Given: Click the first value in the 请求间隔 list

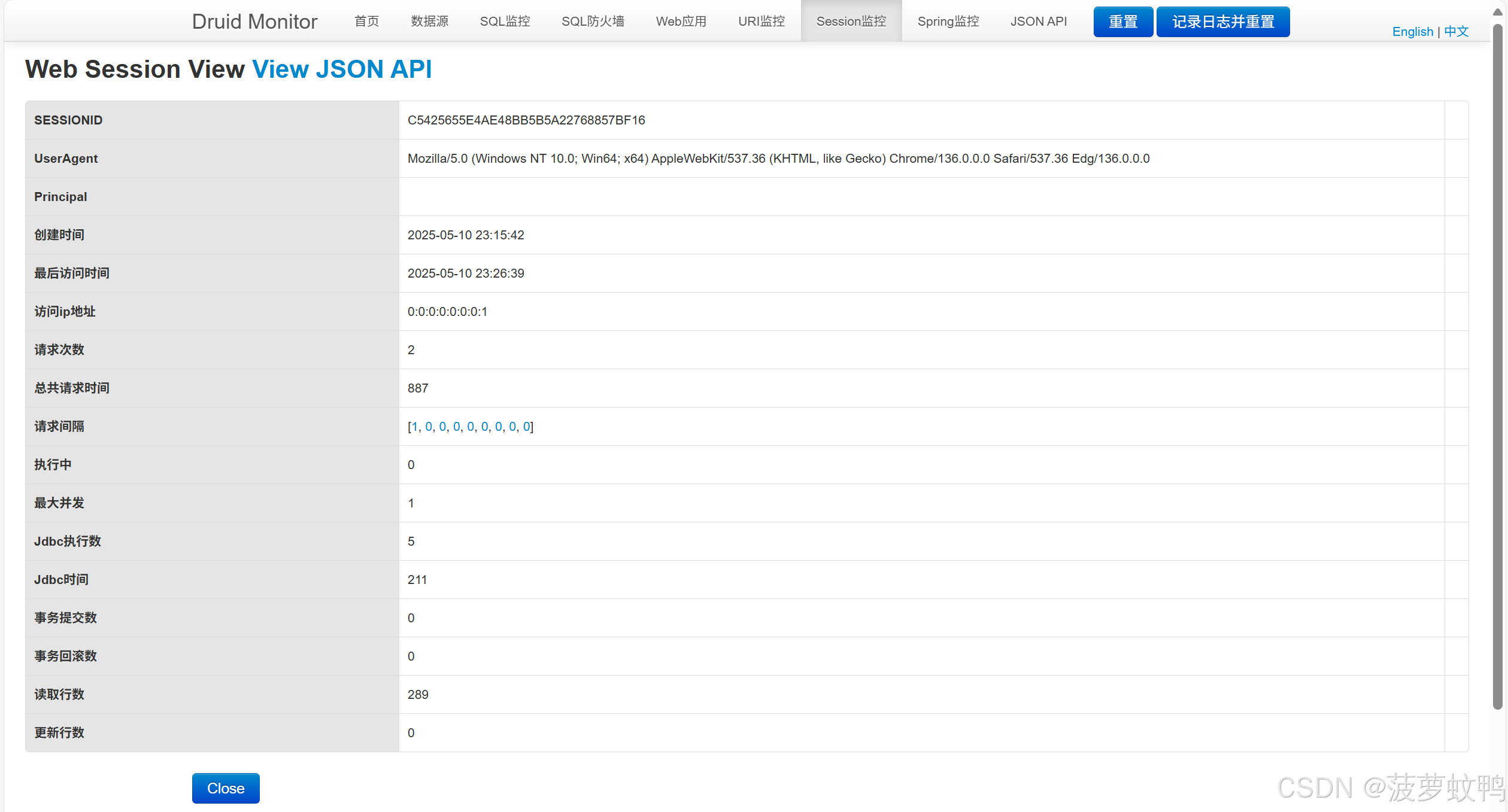Looking at the screenshot, I should point(415,427).
